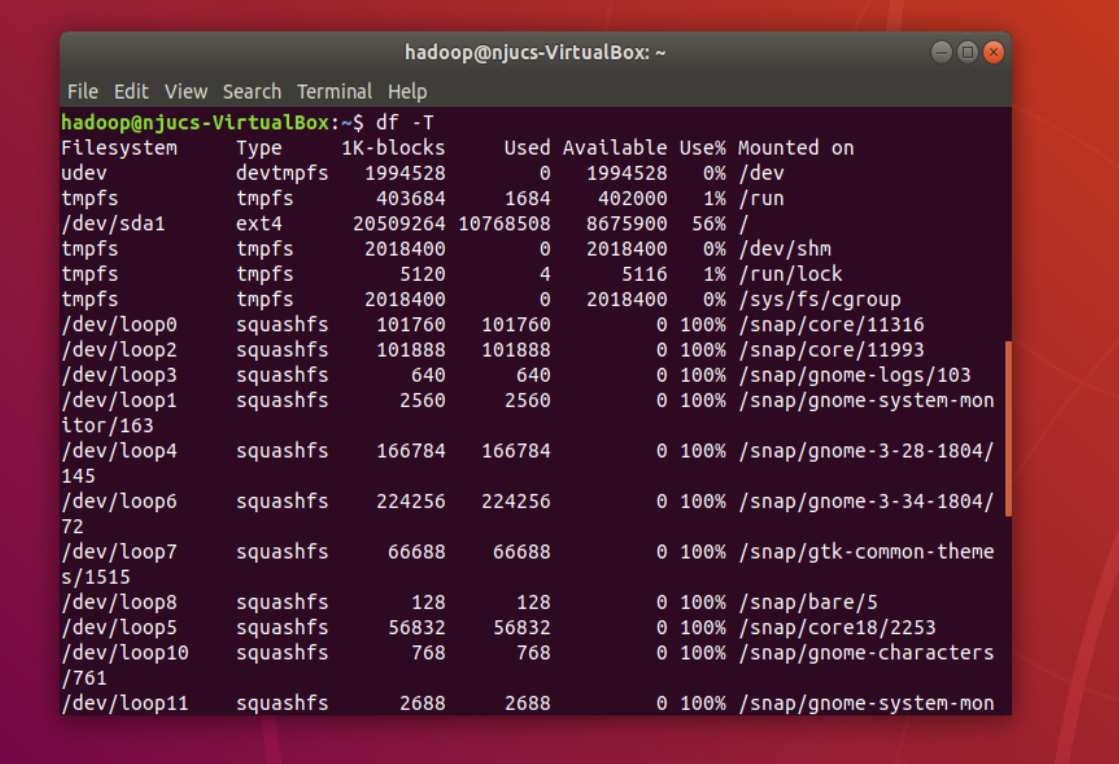Image resolution: width=1119 pixels, height=764 pixels.
Task: Open the Search menu
Action: tap(252, 92)
